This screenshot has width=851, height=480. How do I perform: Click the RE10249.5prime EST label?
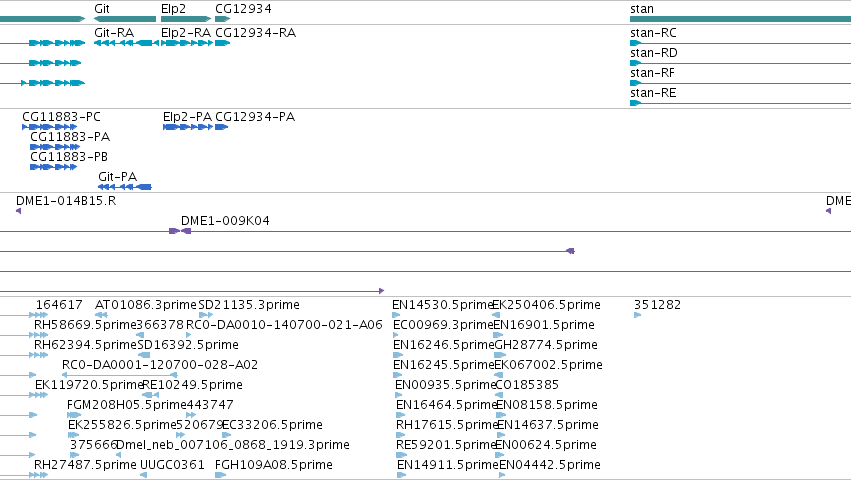(193, 385)
